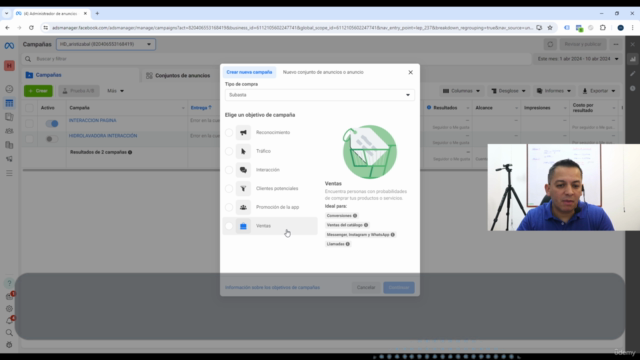
Task: Show info for Messenger, Instagram y WhatsApp tag
Action: (x=393, y=235)
